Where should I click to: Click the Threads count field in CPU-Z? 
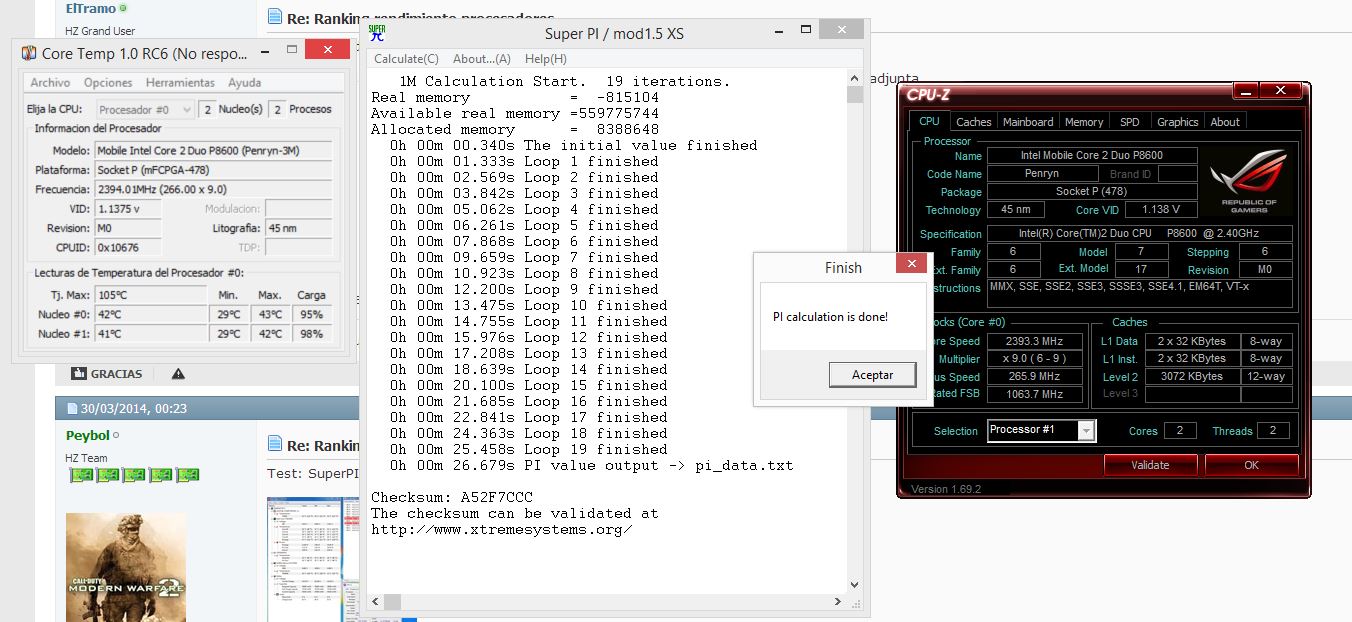point(1273,431)
